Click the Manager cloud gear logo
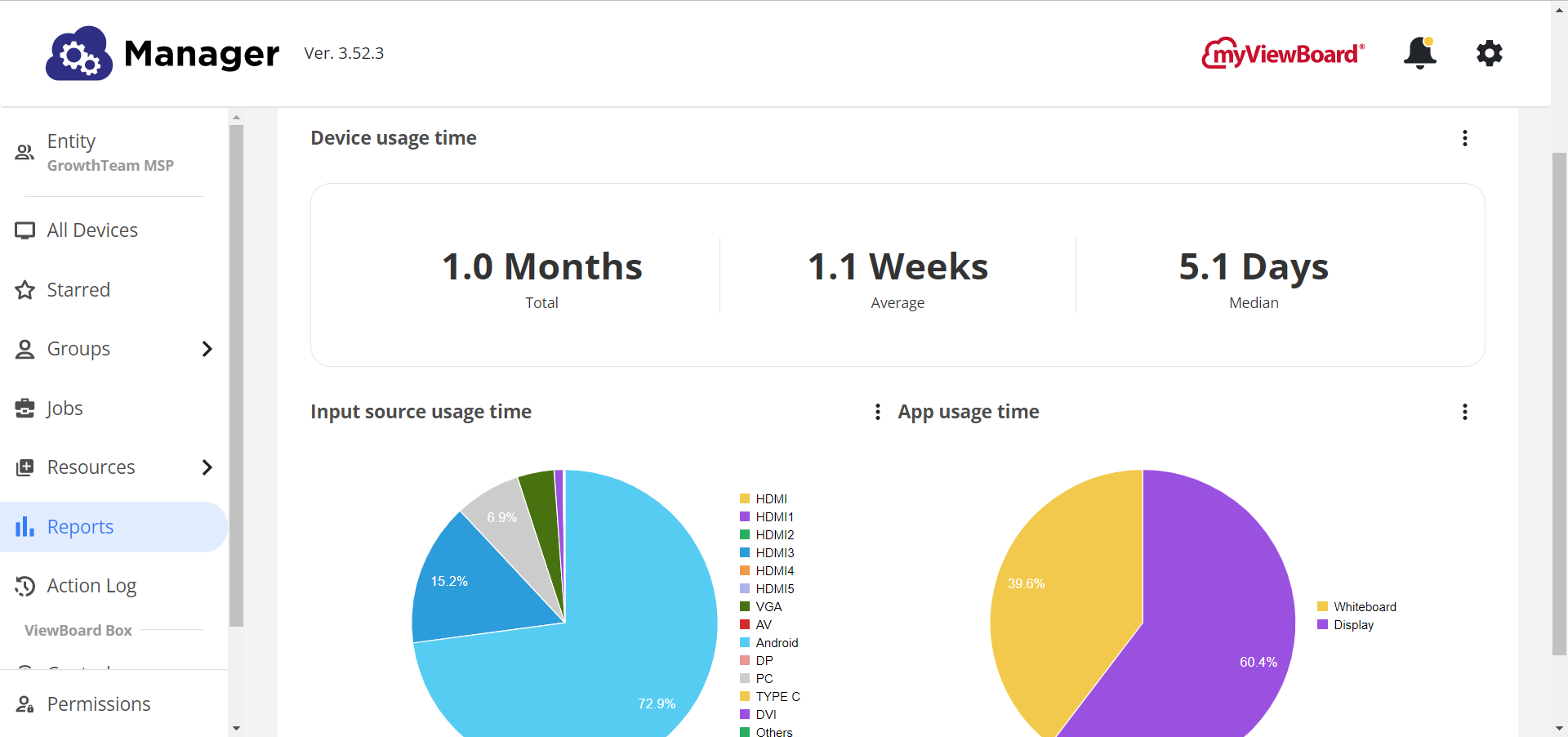This screenshot has height=737, width=1568. [79, 53]
